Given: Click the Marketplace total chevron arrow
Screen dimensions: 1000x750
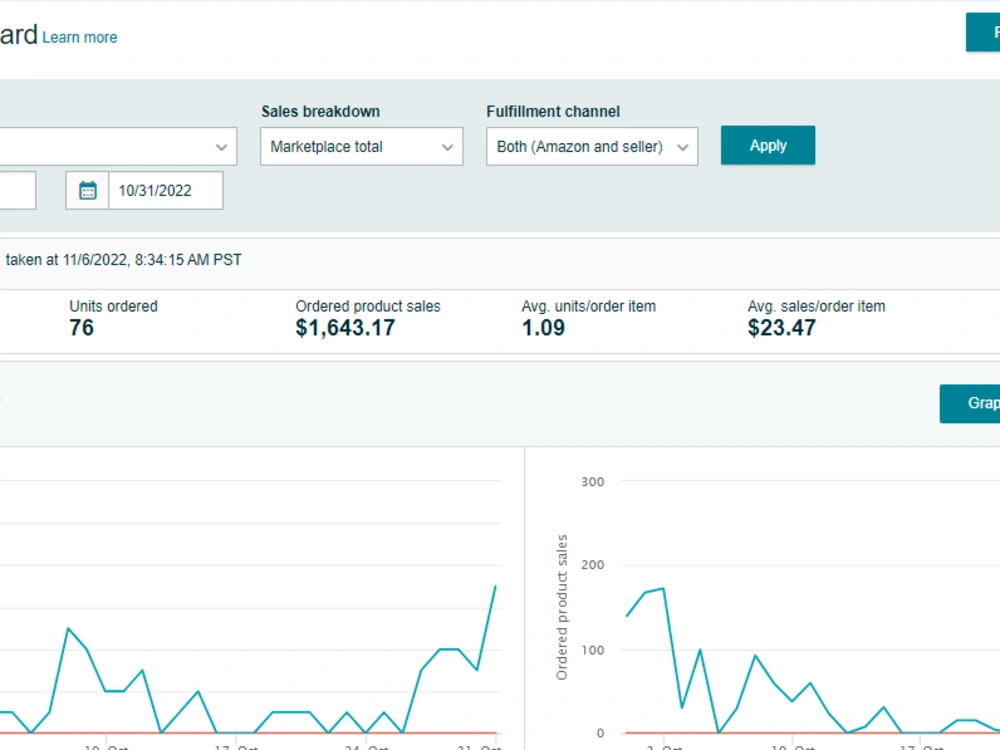Looking at the screenshot, I should point(448,147).
